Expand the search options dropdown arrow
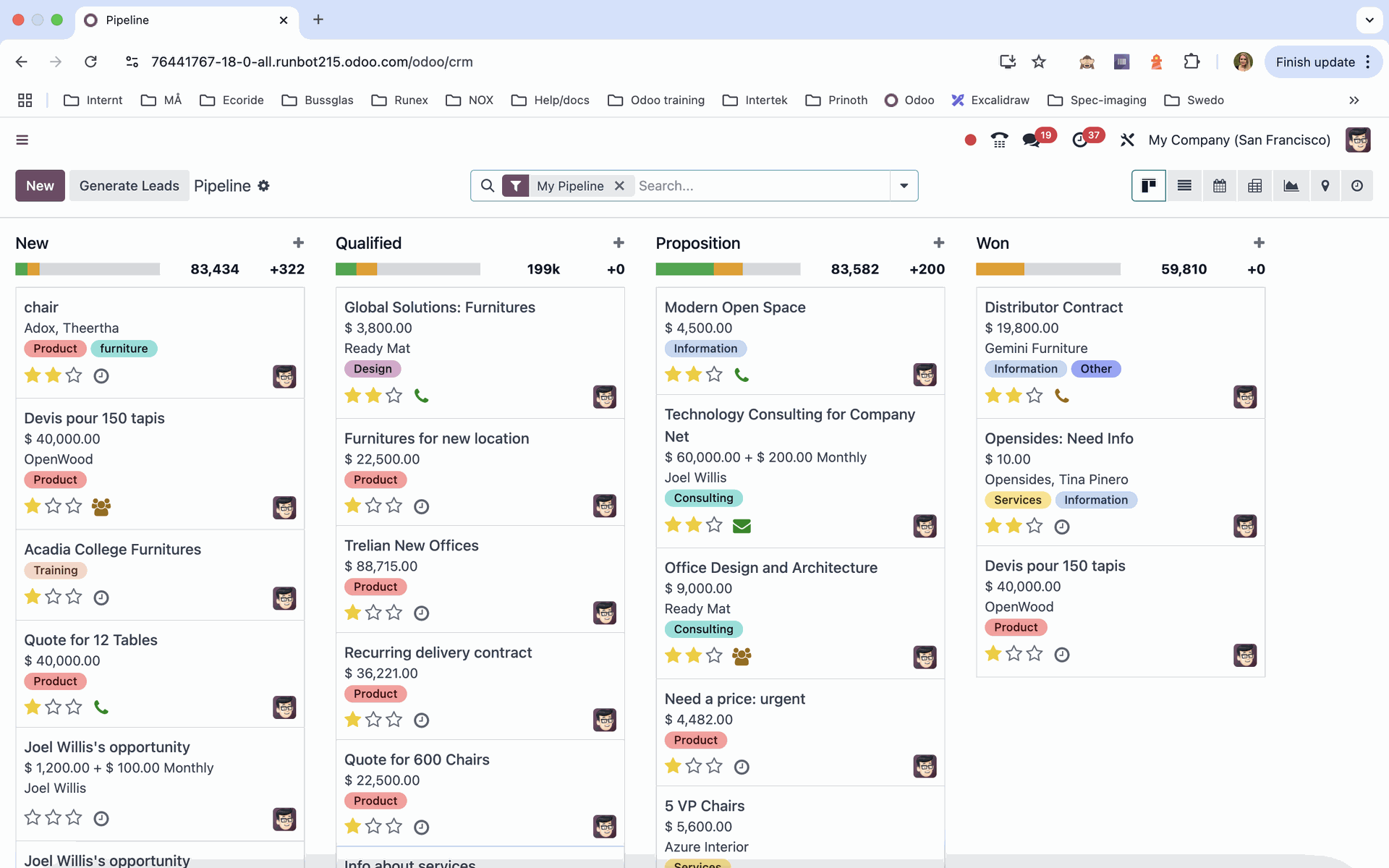The image size is (1389, 868). (904, 186)
